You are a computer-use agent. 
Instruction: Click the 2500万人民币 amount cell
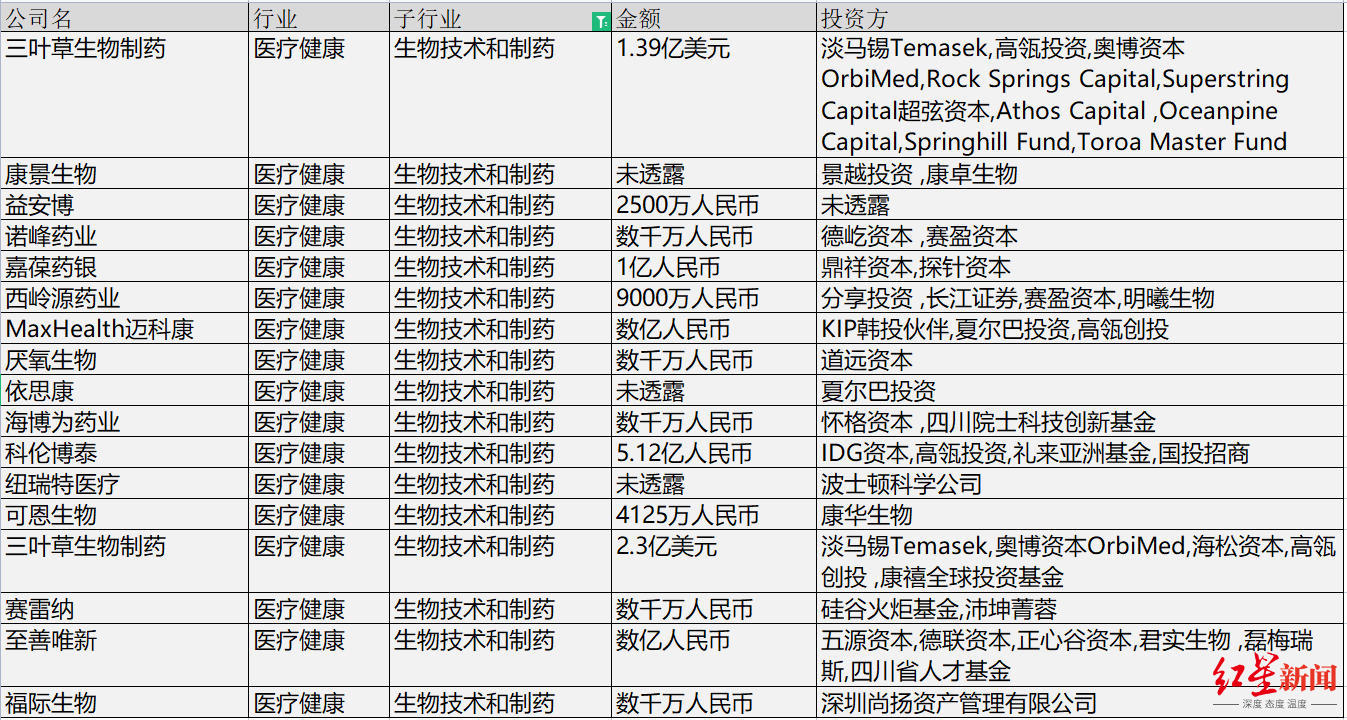[x=713, y=205]
